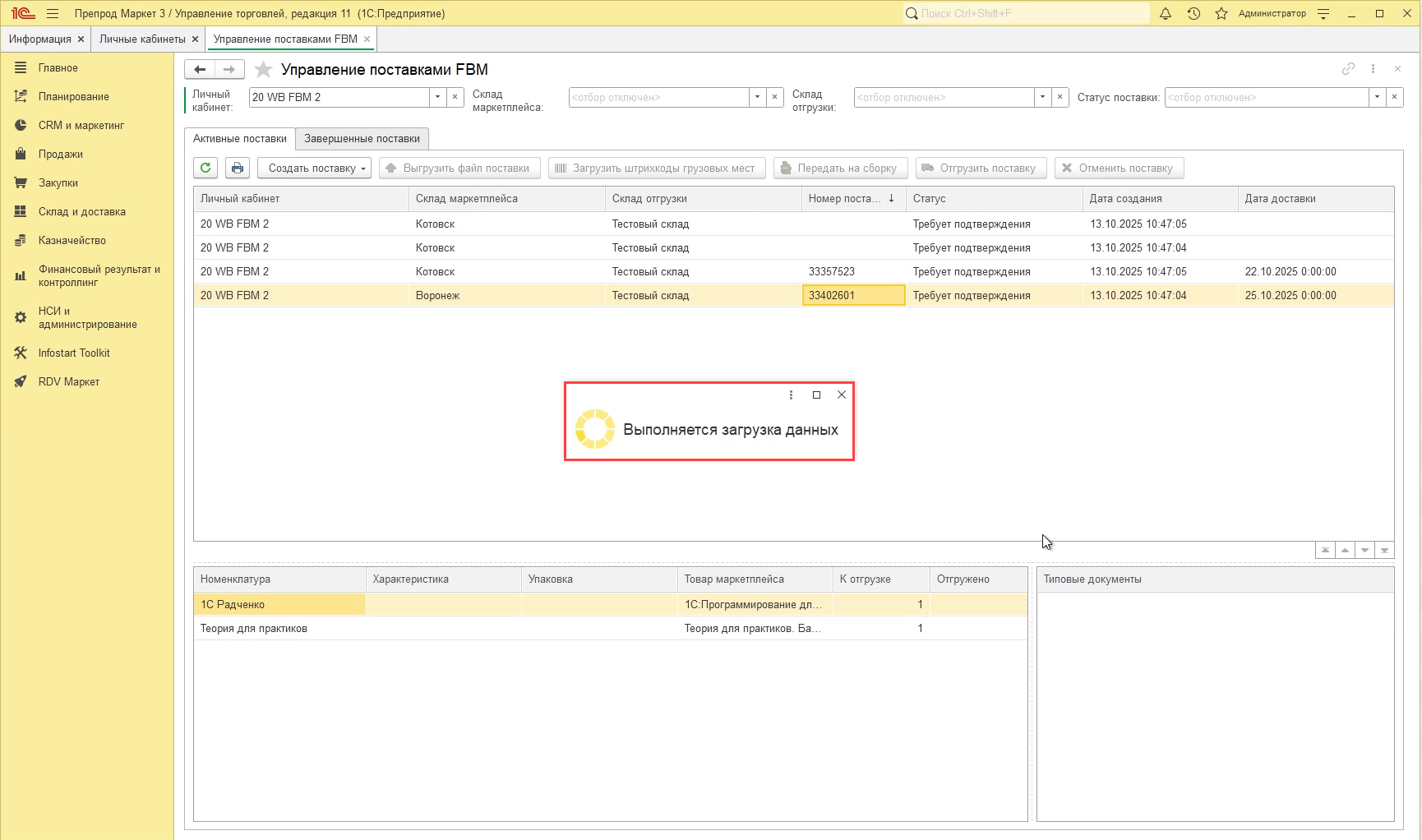Expand Склад маркетплейса filter dropdown
This screenshot has width=1422, height=840.
(x=757, y=97)
